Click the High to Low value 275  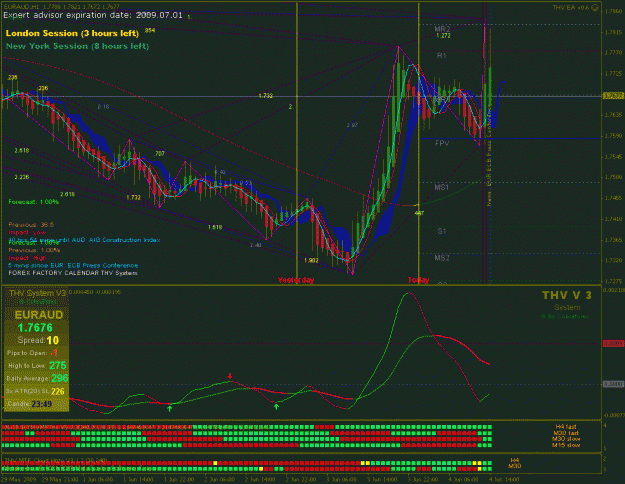[x=58, y=366]
